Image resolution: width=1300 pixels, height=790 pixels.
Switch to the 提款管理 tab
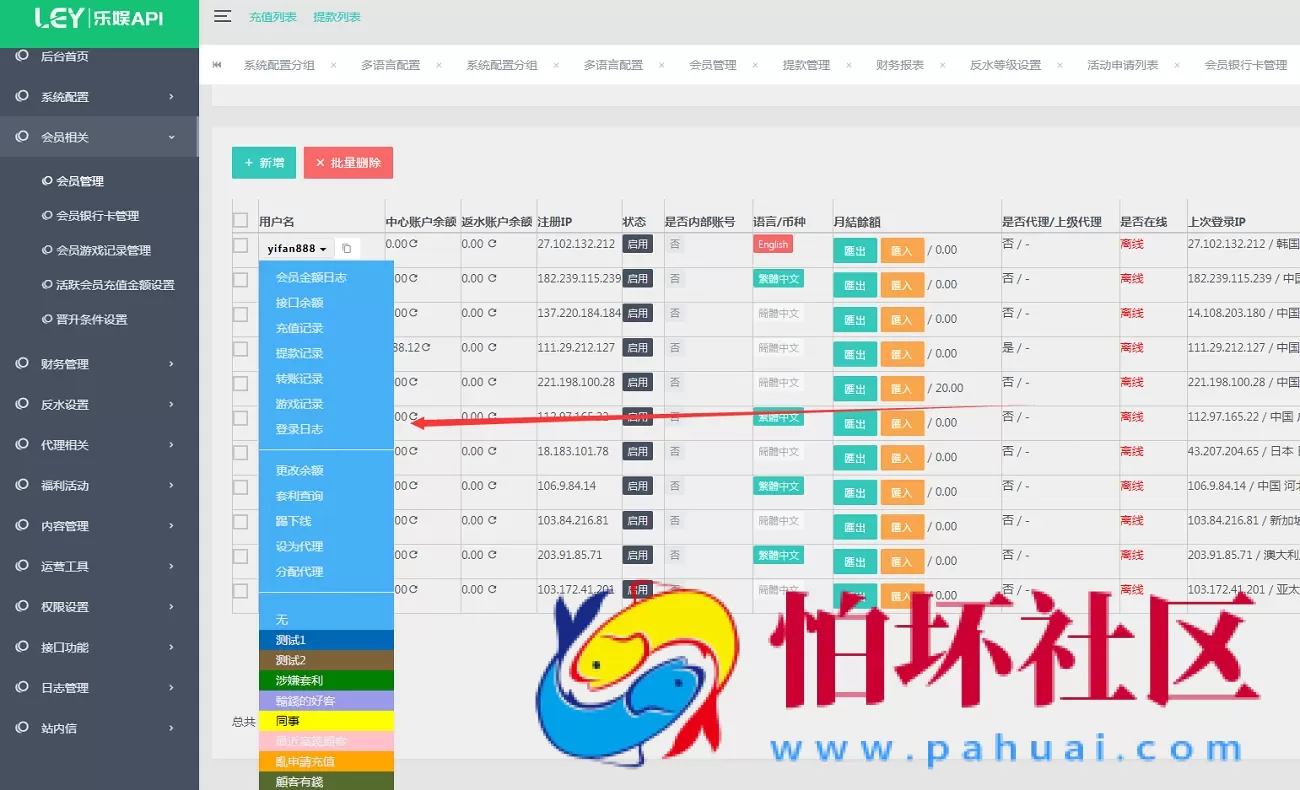805,64
